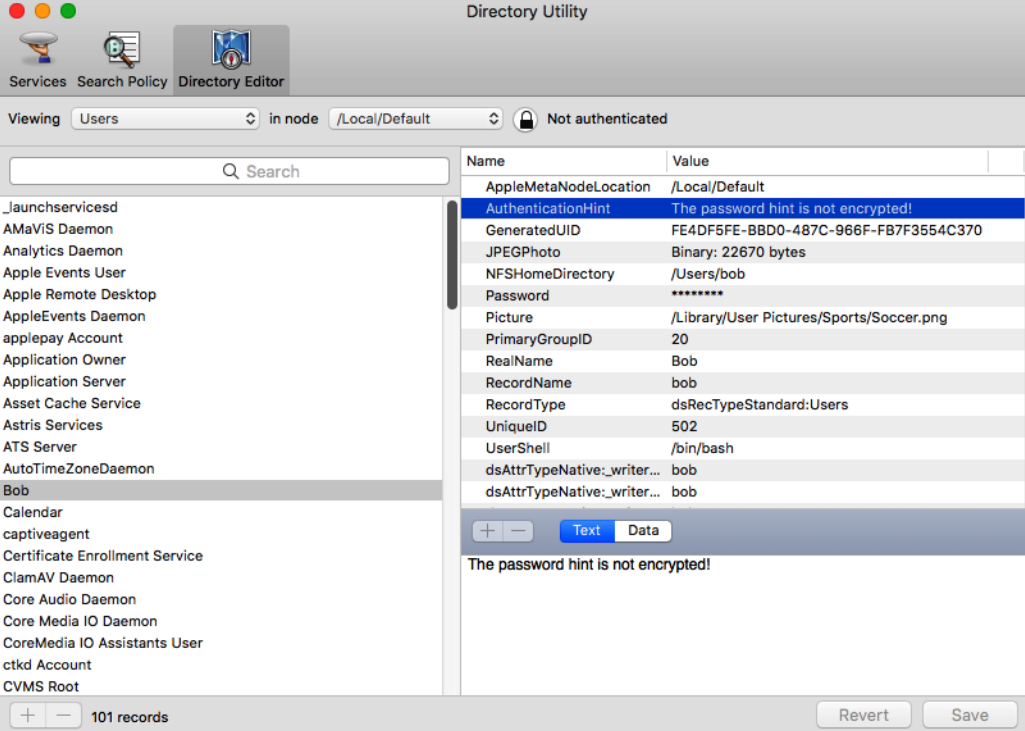Viewport: 1025px width, 731px height.
Task: Select the Apple Events User record
Action: tap(221, 273)
